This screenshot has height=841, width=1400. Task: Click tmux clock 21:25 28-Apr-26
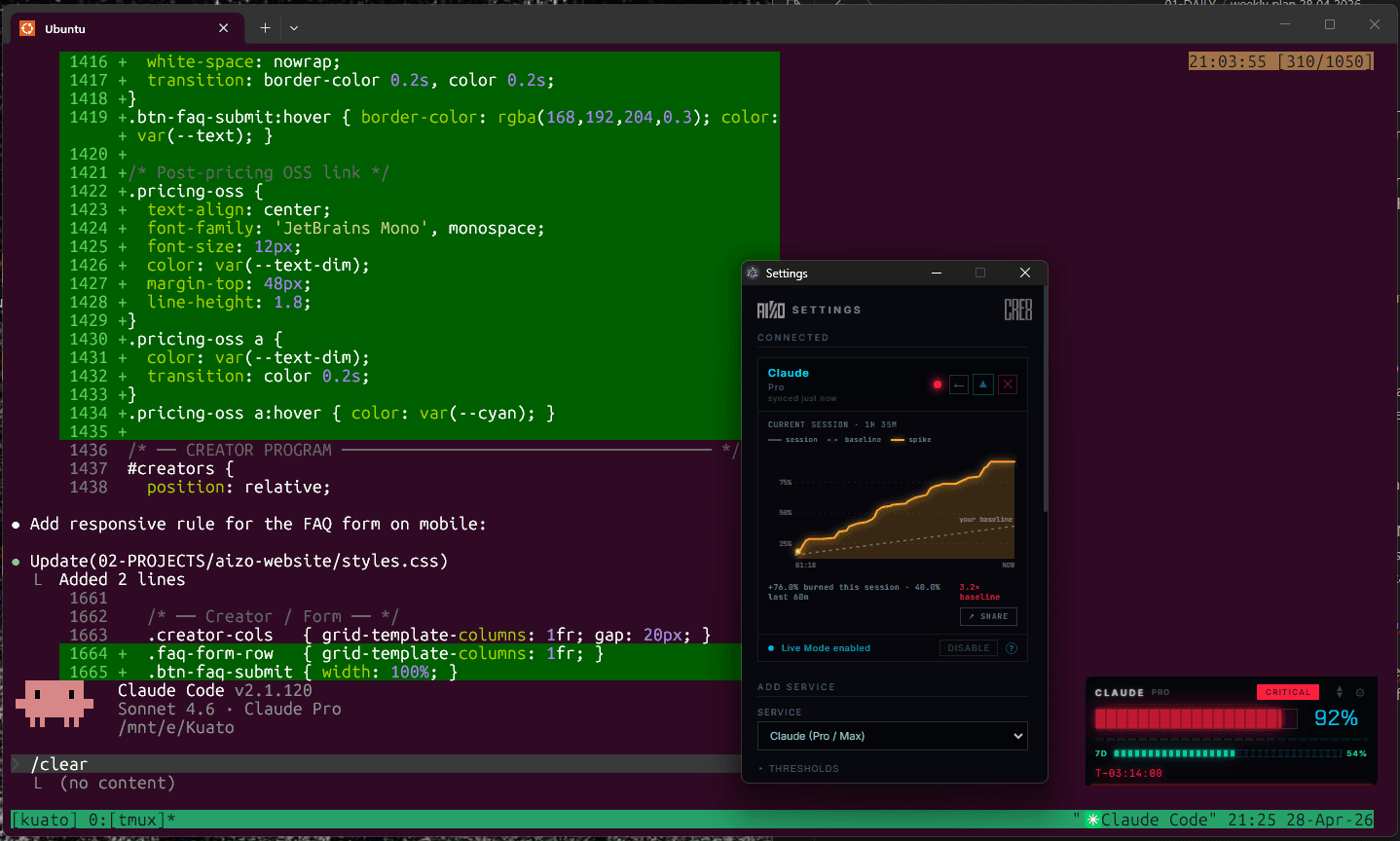click(1300, 820)
